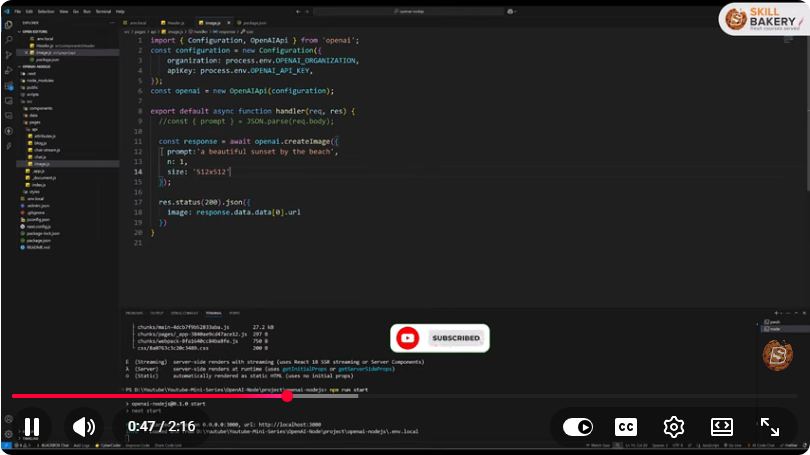Pause the video playback

tap(32, 427)
